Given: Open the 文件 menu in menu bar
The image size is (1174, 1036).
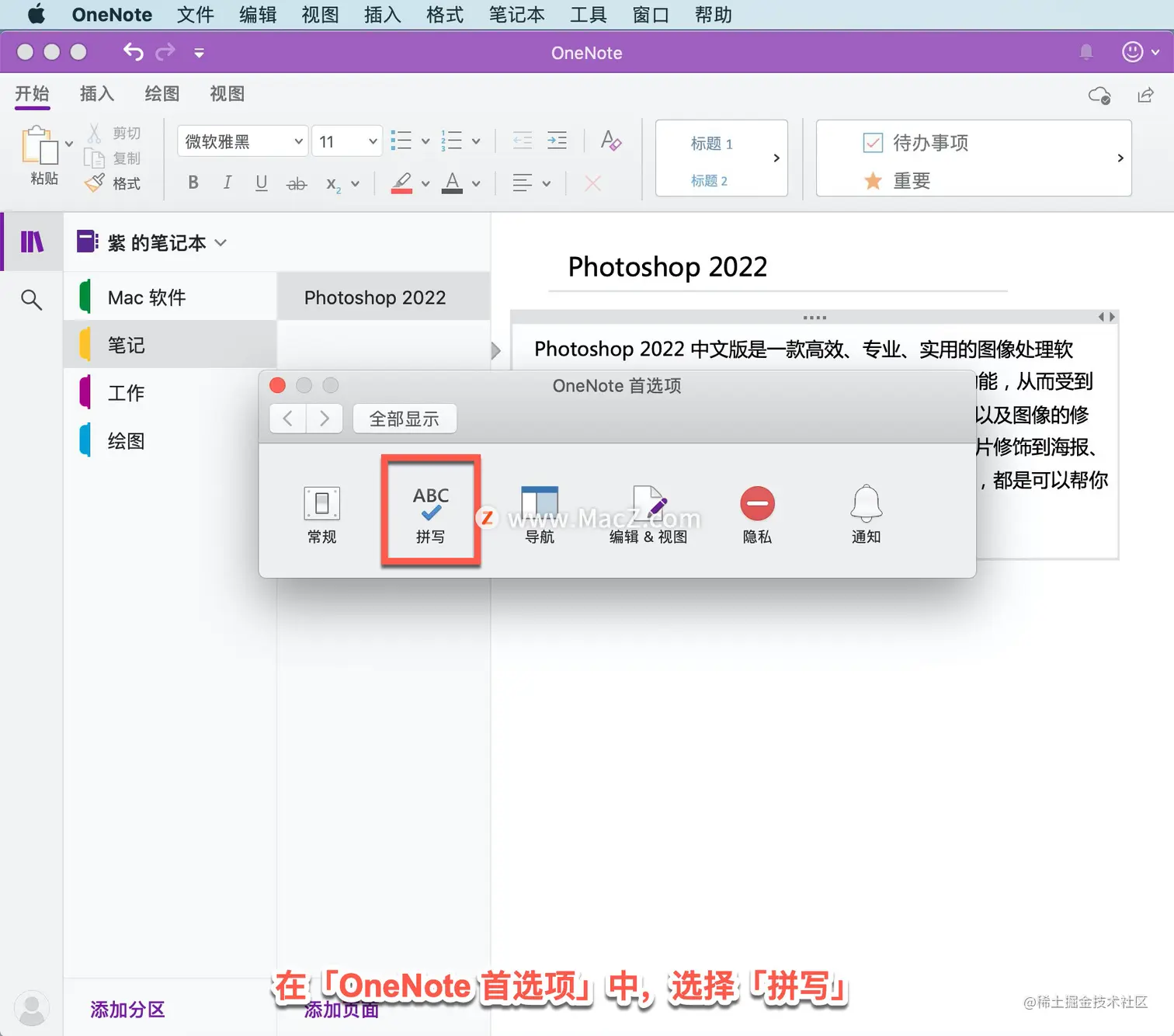Looking at the screenshot, I should point(196,15).
